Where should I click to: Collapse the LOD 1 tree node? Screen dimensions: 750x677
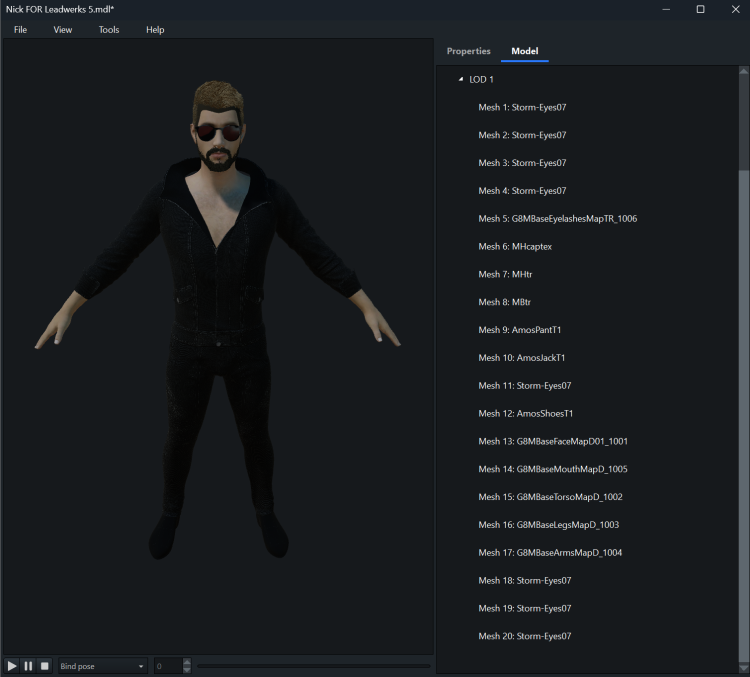(461, 79)
